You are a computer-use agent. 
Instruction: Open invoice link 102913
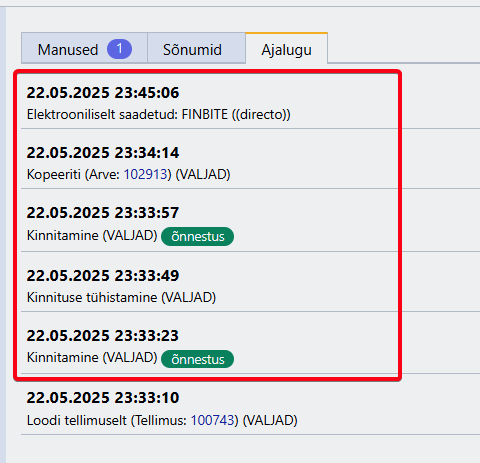(145, 174)
